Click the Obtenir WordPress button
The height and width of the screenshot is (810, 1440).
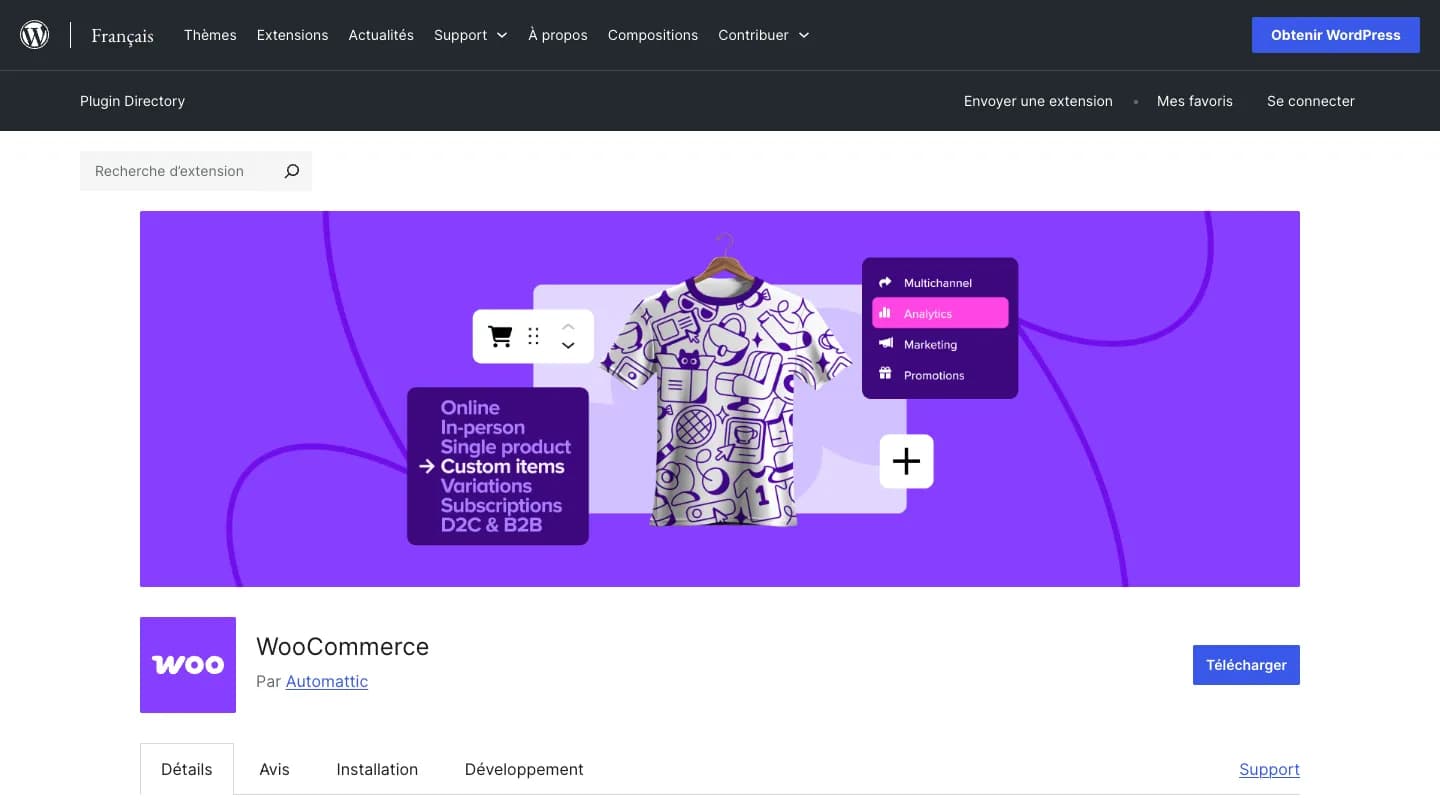coord(1336,35)
